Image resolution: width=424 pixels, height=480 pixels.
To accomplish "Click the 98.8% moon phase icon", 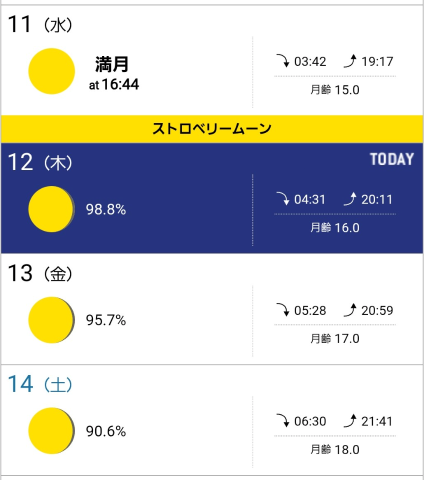I will [x=52, y=209].
